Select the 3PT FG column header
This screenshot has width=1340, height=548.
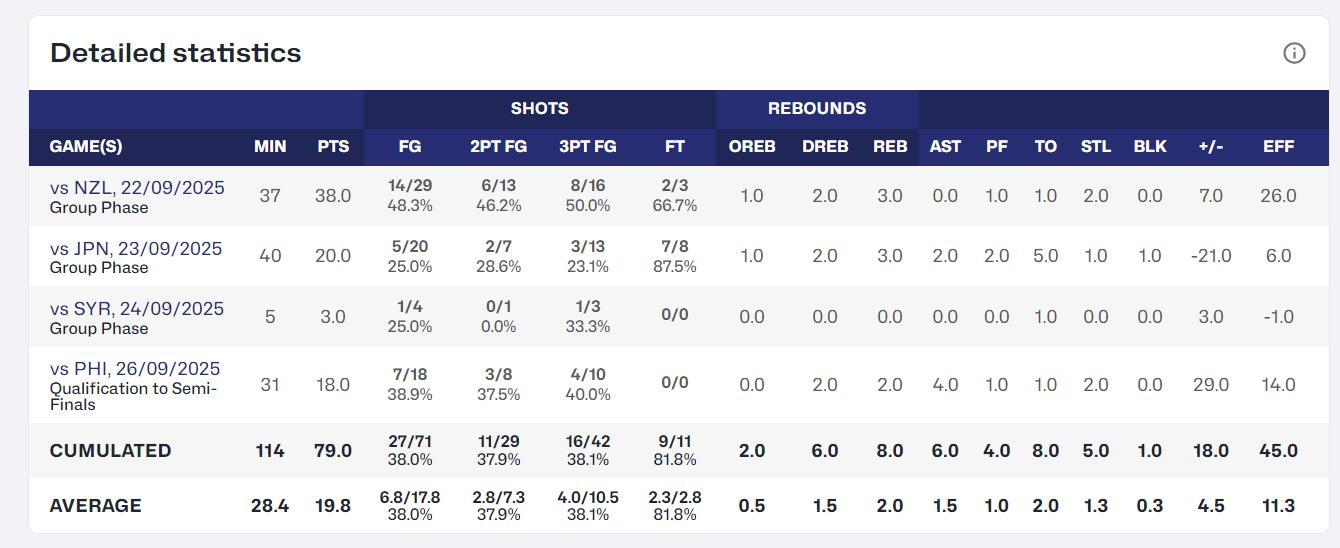[588, 146]
